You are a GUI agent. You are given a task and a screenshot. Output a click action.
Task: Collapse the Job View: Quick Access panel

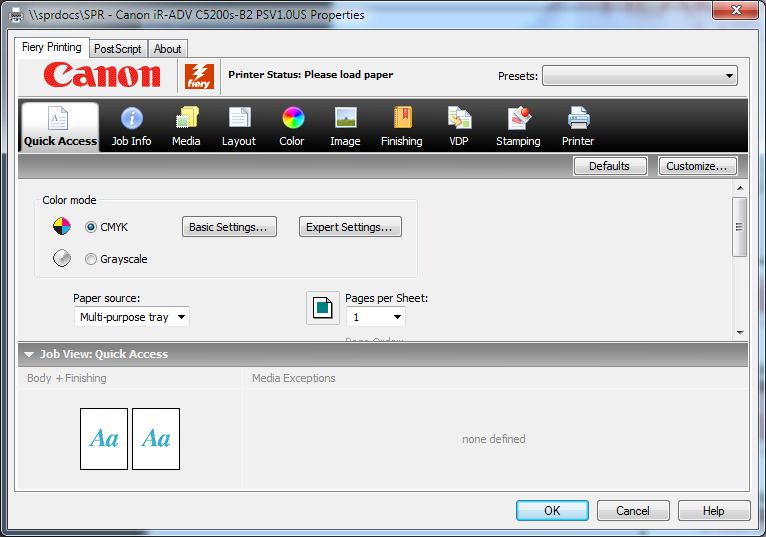point(29,354)
